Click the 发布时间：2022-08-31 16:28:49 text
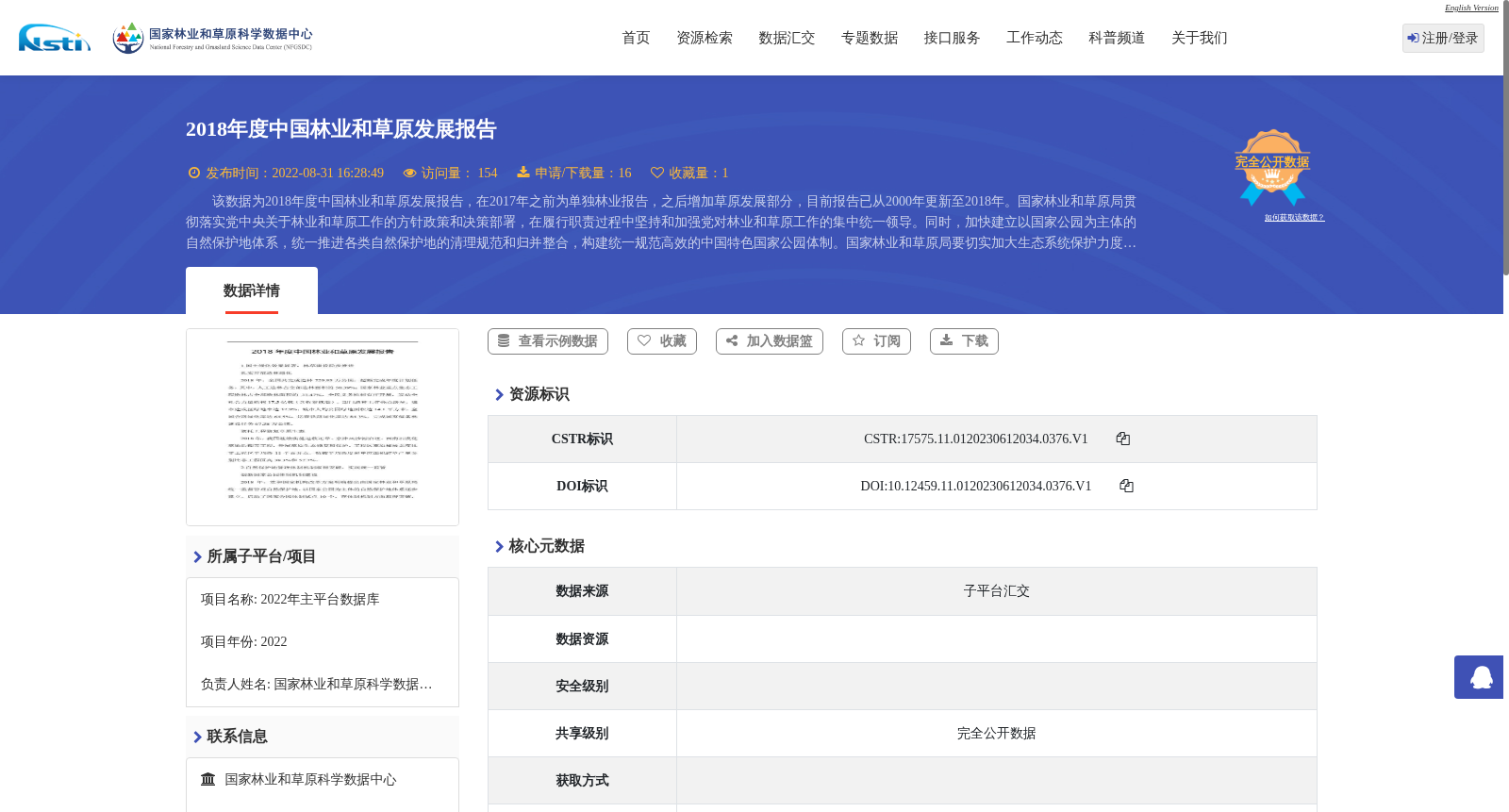1509x812 pixels. pos(294,173)
